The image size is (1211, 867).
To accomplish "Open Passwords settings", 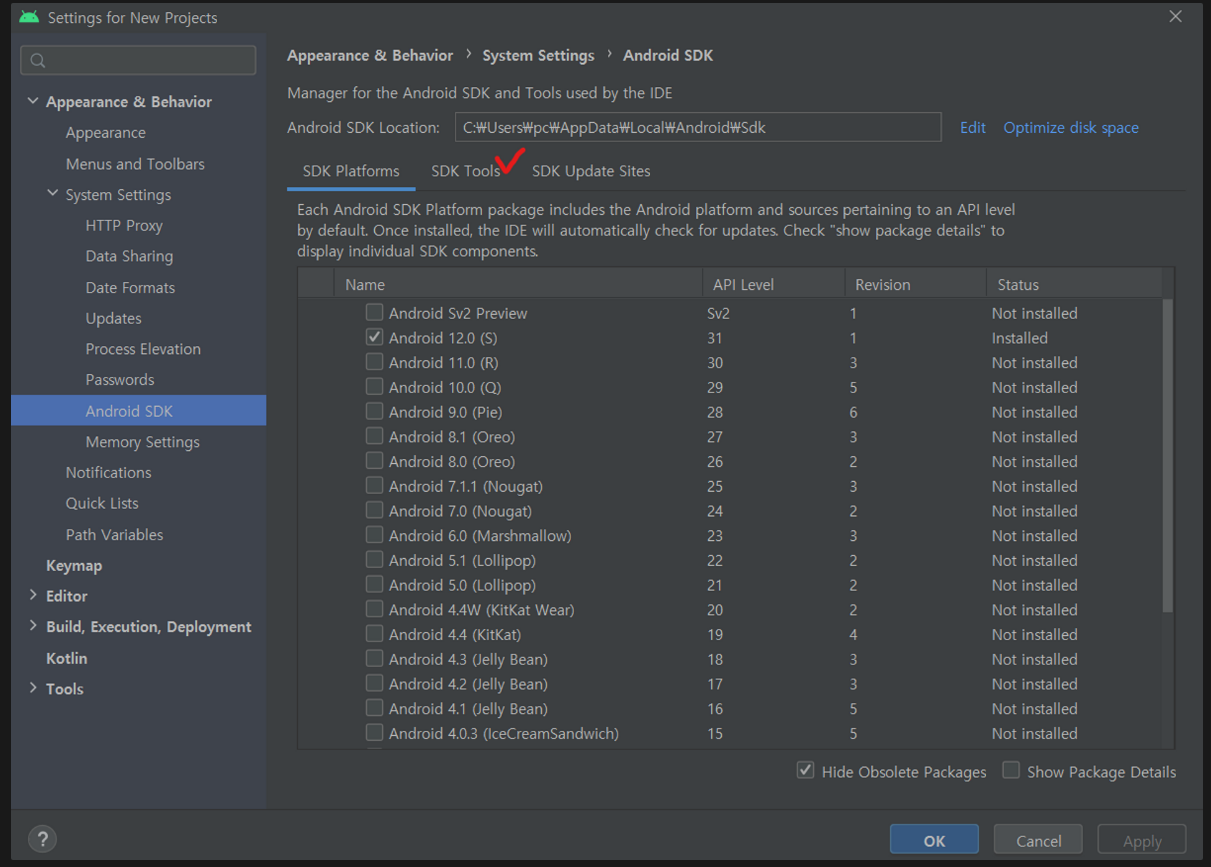I will [x=120, y=380].
